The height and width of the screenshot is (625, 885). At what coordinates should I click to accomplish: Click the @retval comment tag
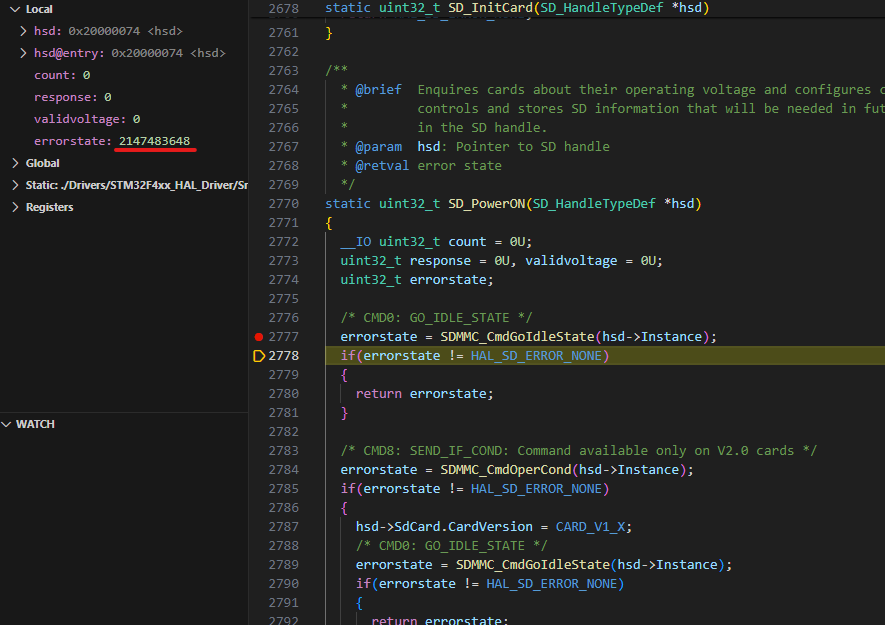click(x=382, y=166)
